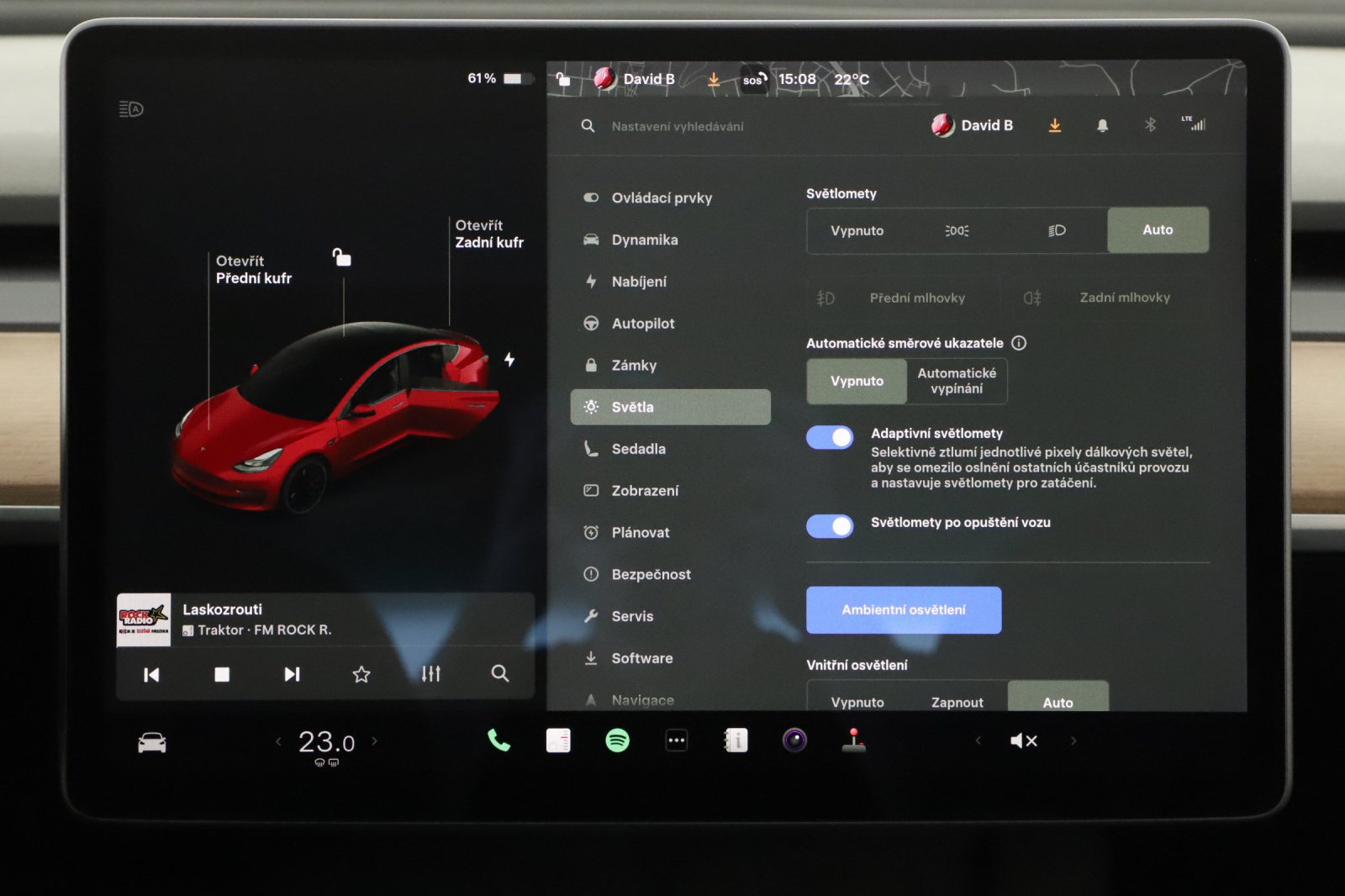The image size is (1345, 896).
Task: Tap the car controls icon in dock
Action: point(152,742)
